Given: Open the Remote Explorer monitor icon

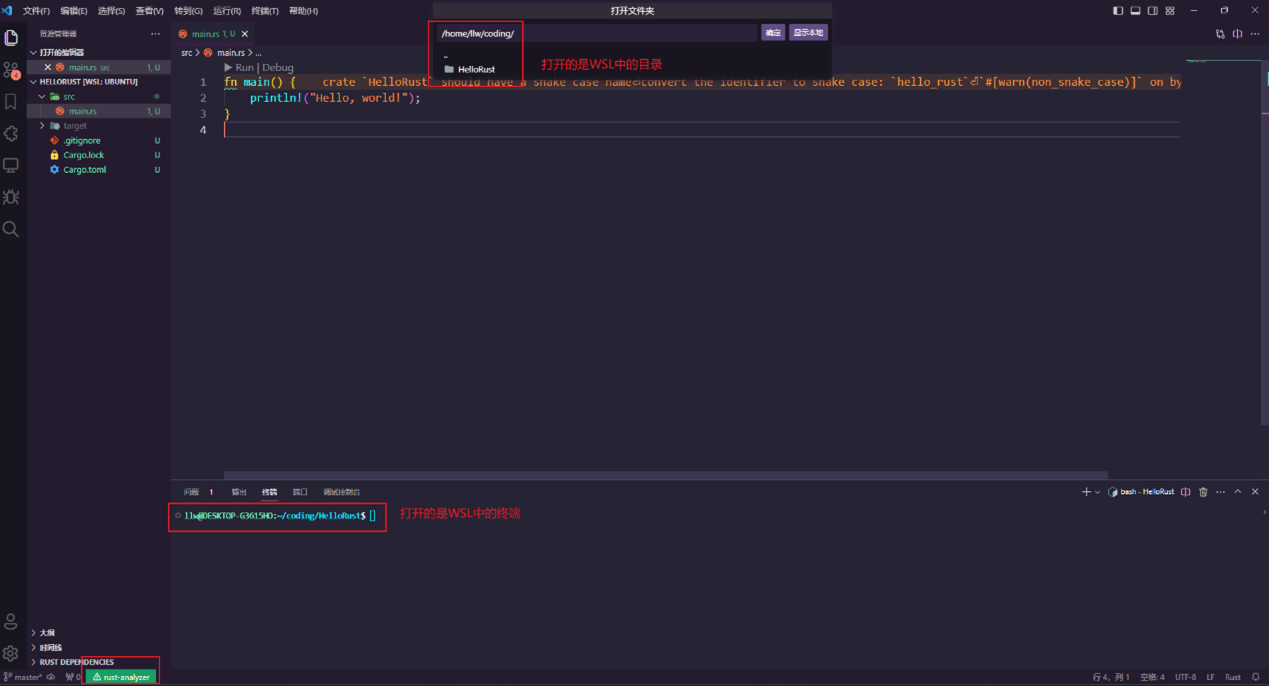Looking at the screenshot, I should [11, 165].
